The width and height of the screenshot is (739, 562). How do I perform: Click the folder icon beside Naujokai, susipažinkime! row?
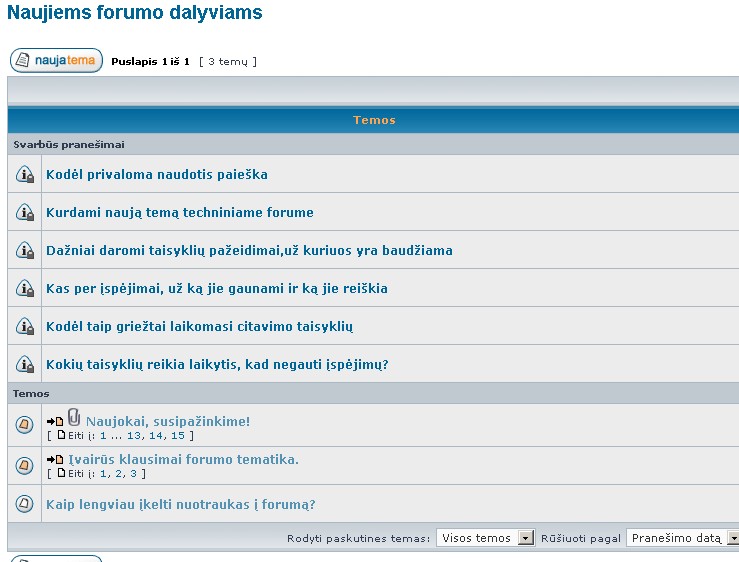click(x=26, y=424)
